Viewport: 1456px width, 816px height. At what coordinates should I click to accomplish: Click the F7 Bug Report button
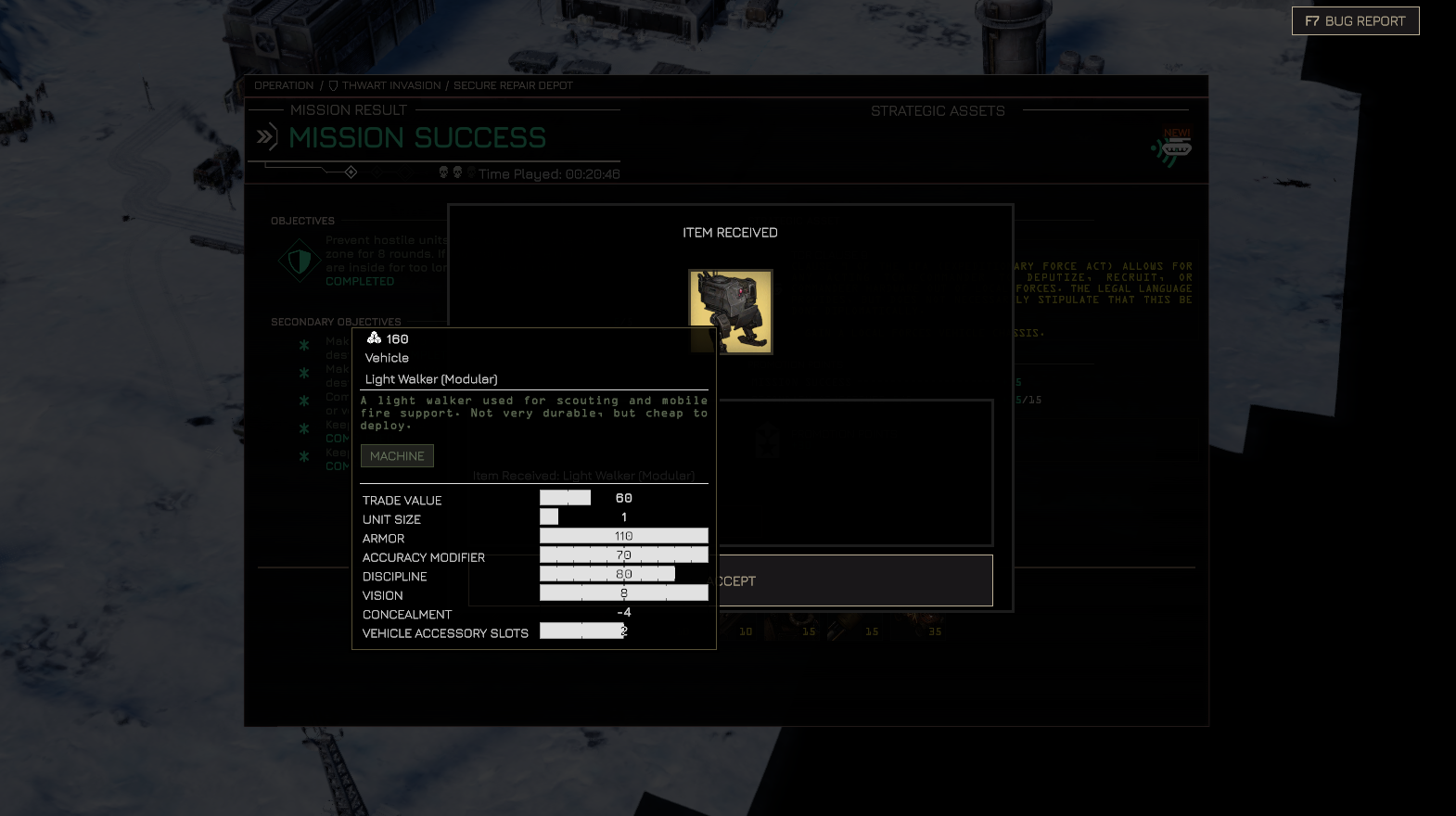coord(1355,21)
